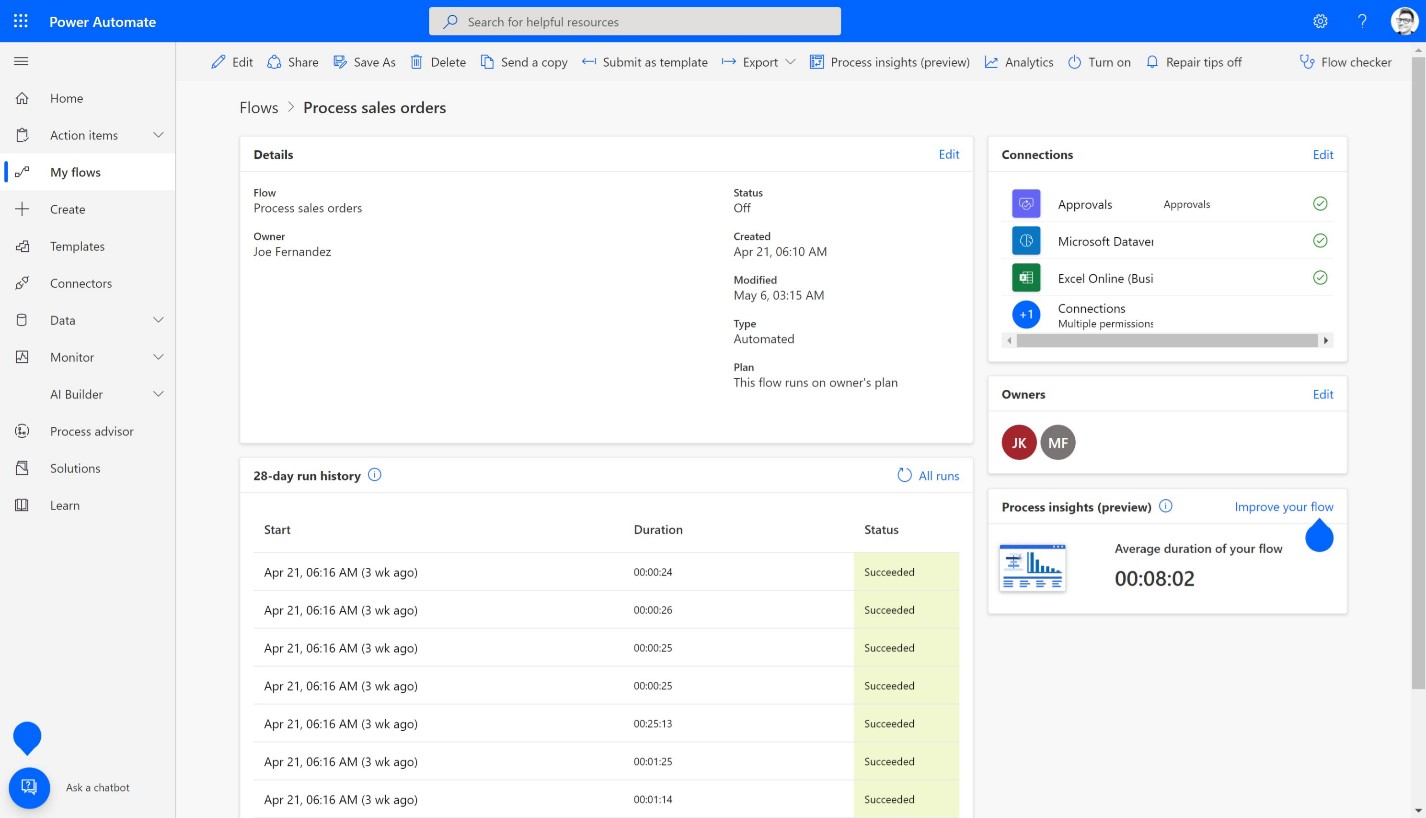Click Improve your flow link
Image resolution: width=1426 pixels, height=818 pixels.
(x=1283, y=507)
